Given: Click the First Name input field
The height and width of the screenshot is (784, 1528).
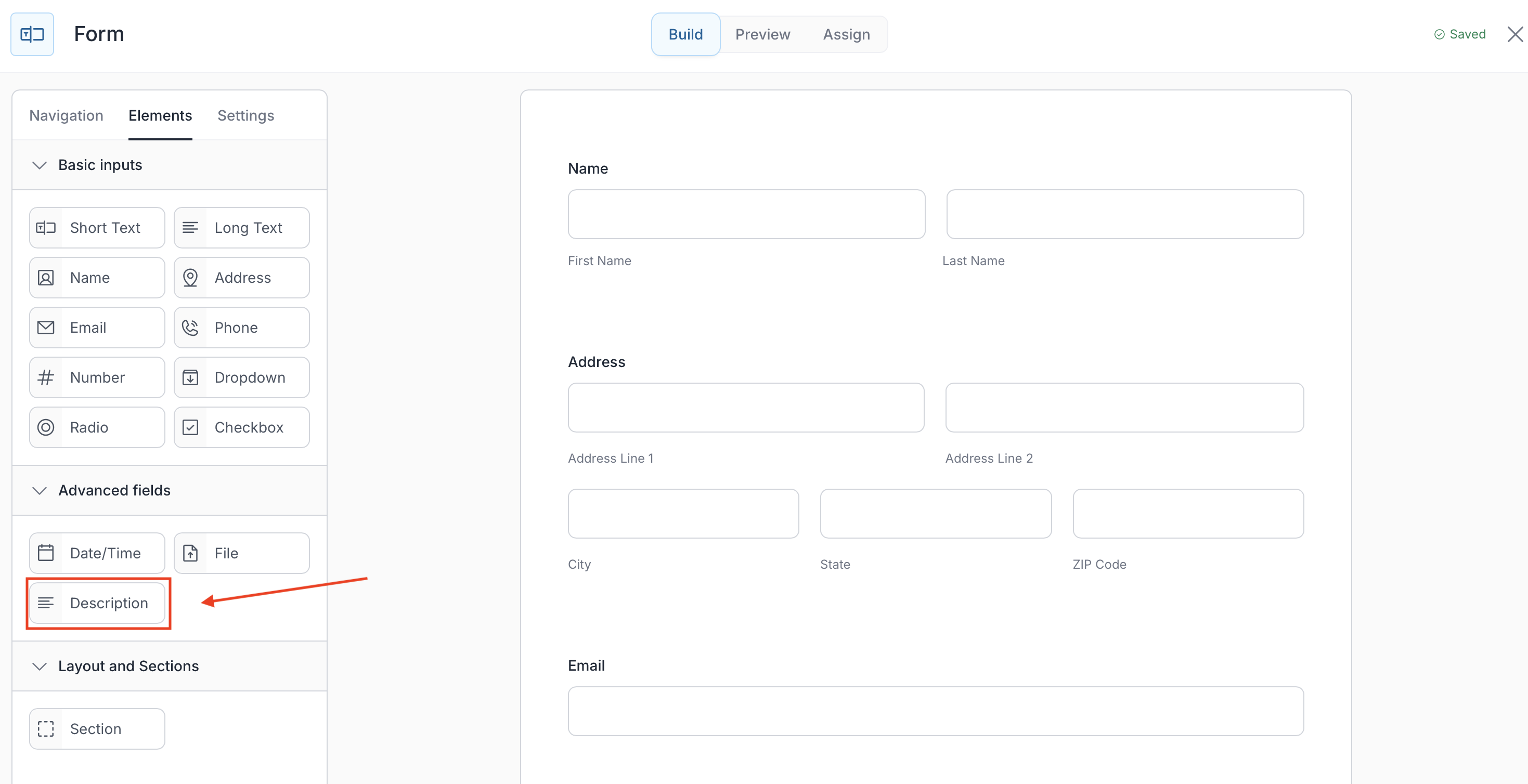Looking at the screenshot, I should click(x=746, y=214).
